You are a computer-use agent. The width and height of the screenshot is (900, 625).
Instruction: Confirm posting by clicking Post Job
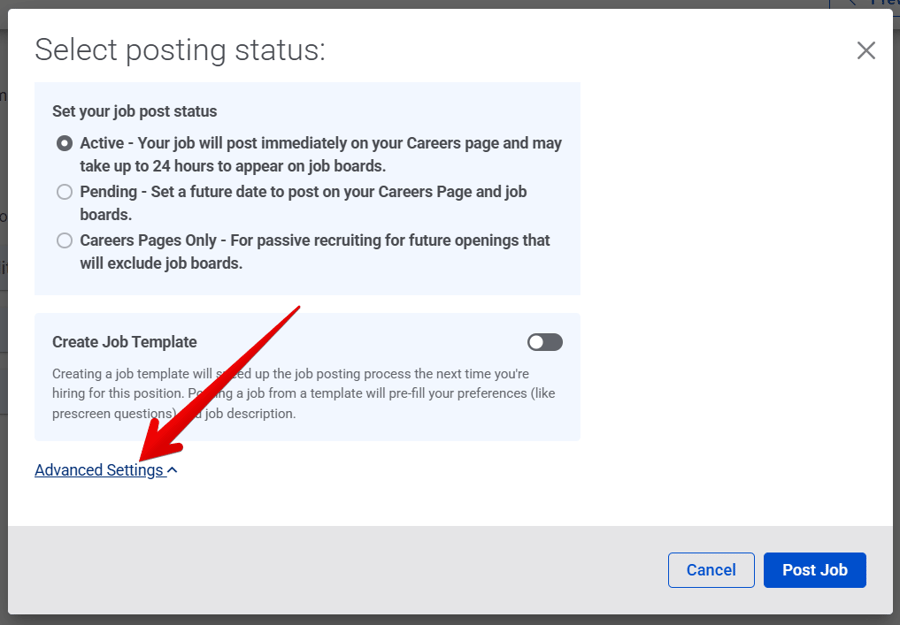coord(814,570)
